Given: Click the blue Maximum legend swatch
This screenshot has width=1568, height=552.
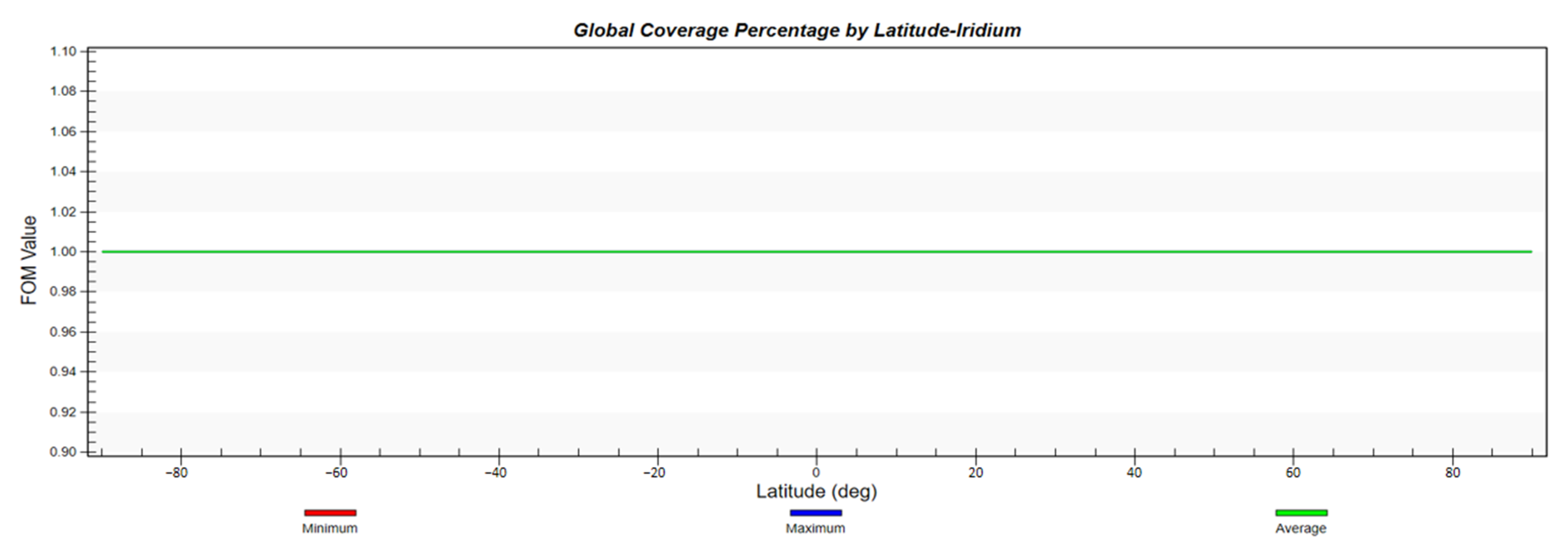Looking at the screenshot, I should pyautogui.click(x=816, y=513).
